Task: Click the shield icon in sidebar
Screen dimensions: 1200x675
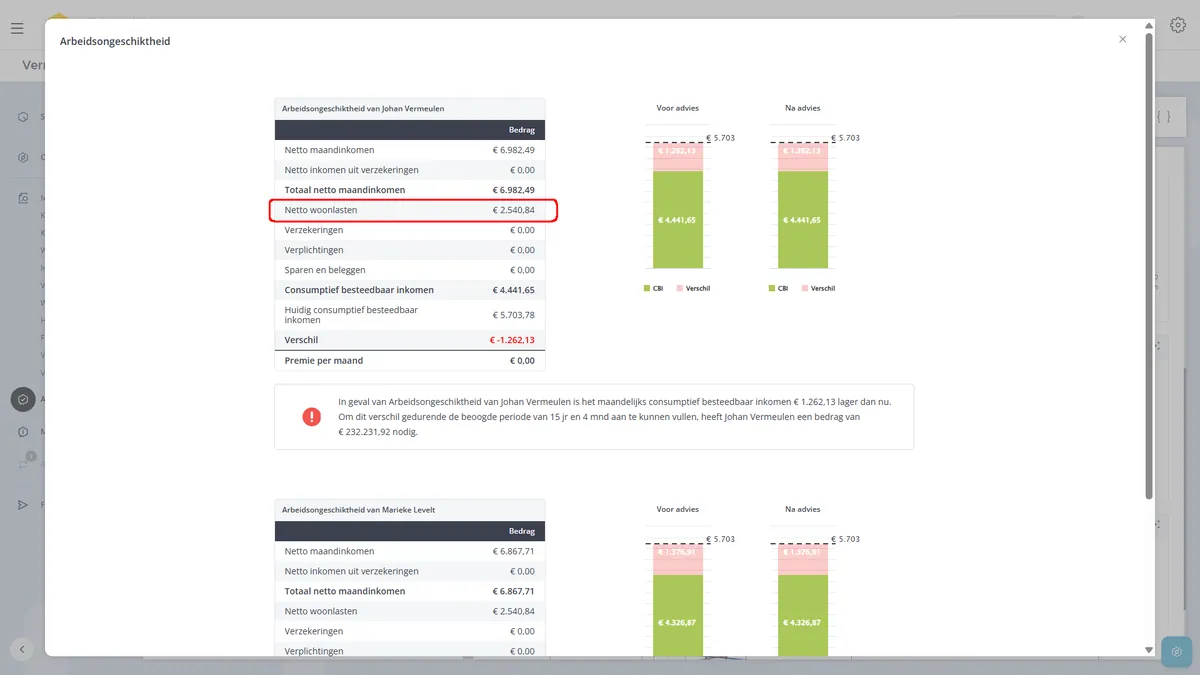Action: pyautogui.click(x=23, y=399)
